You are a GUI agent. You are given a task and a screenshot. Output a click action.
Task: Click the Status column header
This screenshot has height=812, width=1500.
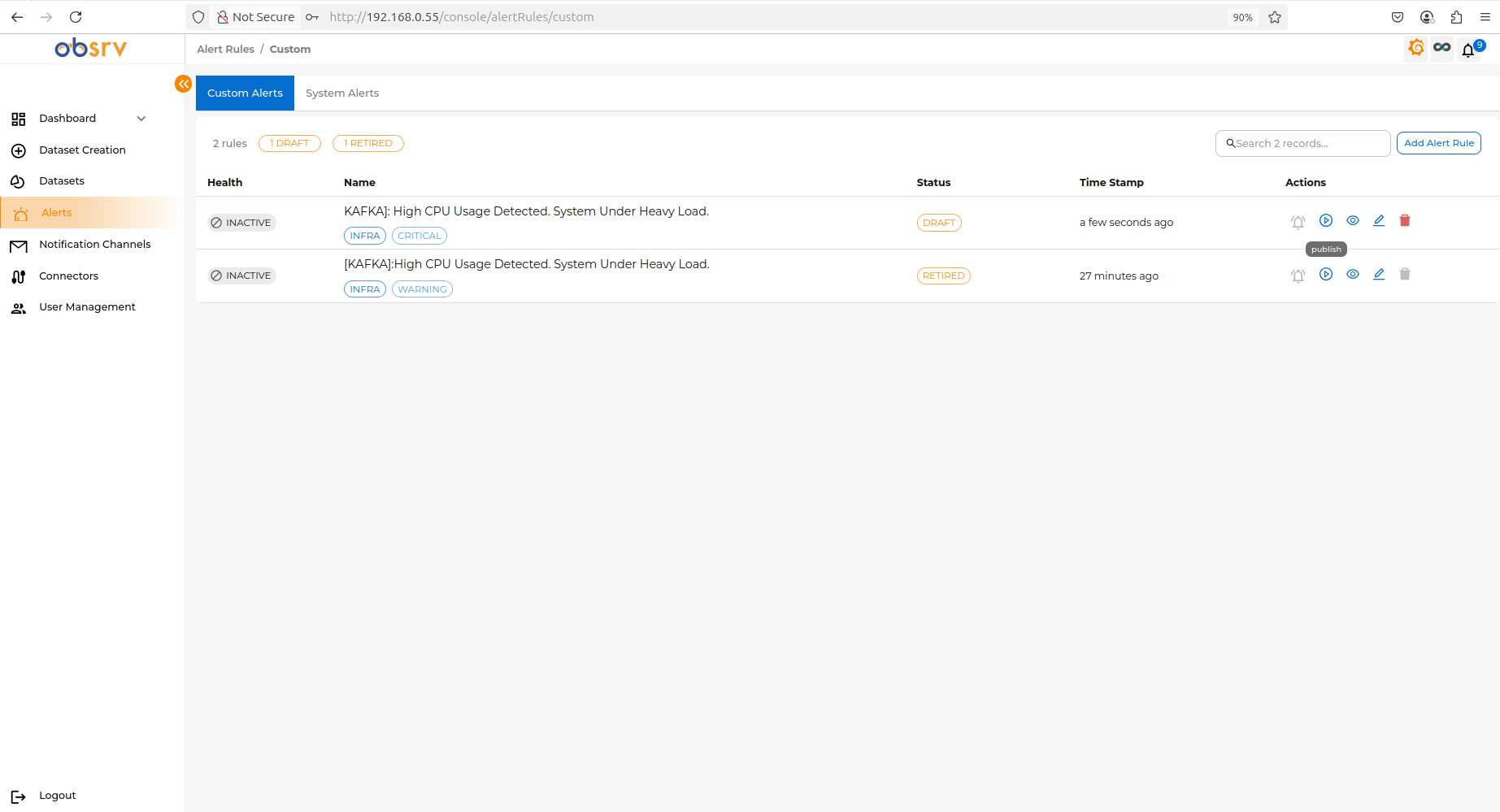pos(933,182)
